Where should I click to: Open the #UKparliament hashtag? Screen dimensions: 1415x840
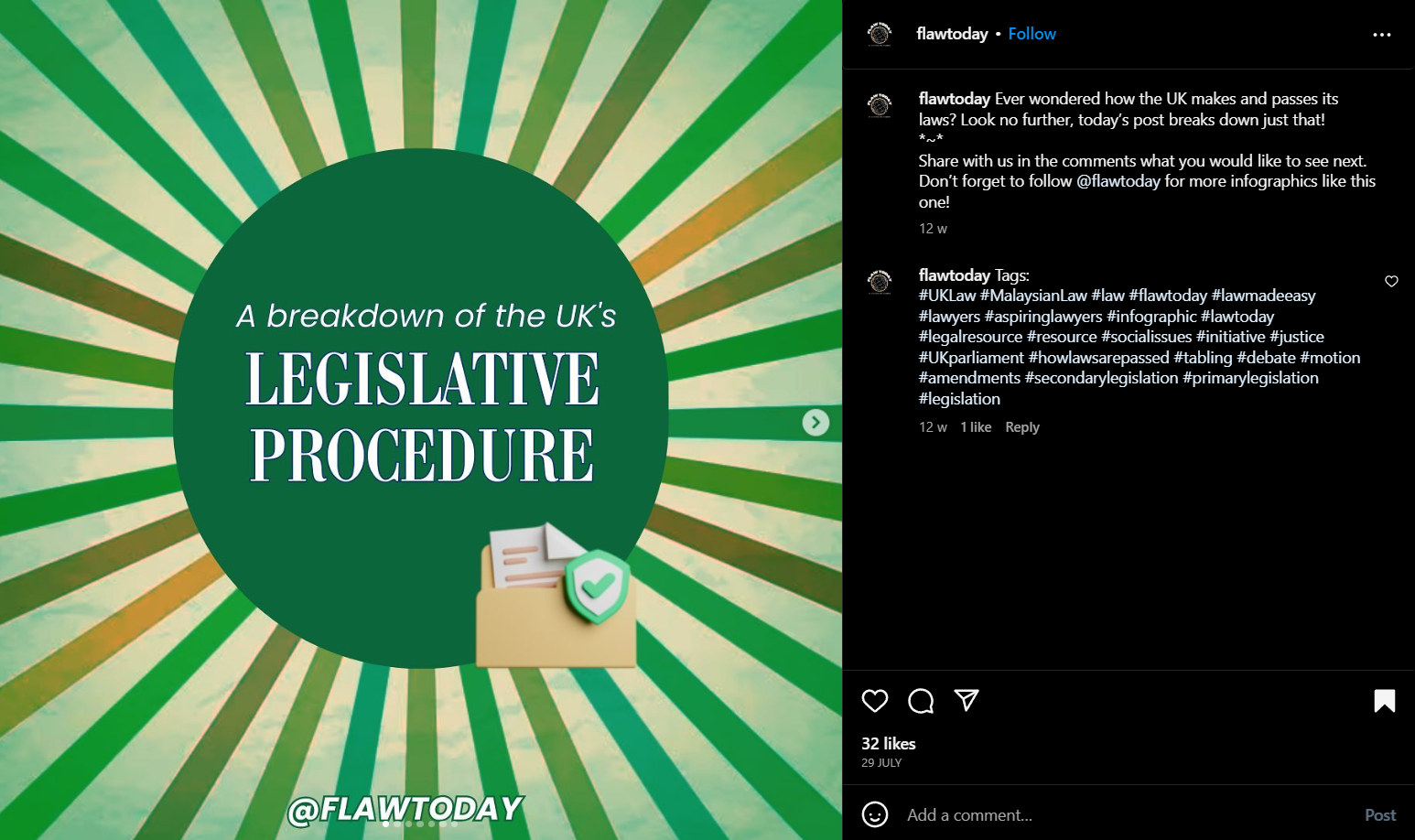(x=972, y=358)
